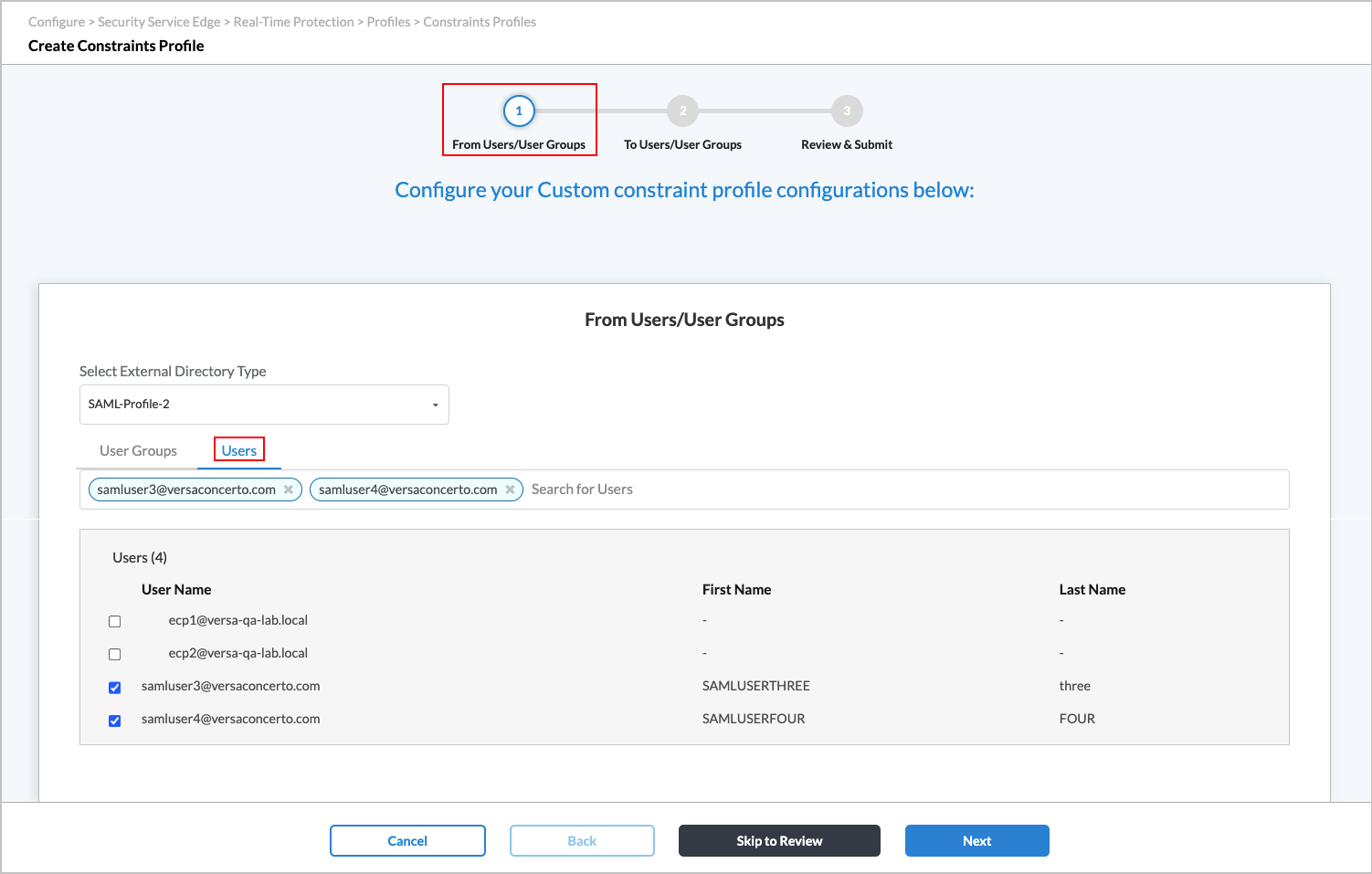Viewport: 1372px width, 874px height.
Task: Expand the SAML-Profile-2 selector caret
Action: (x=435, y=404)
